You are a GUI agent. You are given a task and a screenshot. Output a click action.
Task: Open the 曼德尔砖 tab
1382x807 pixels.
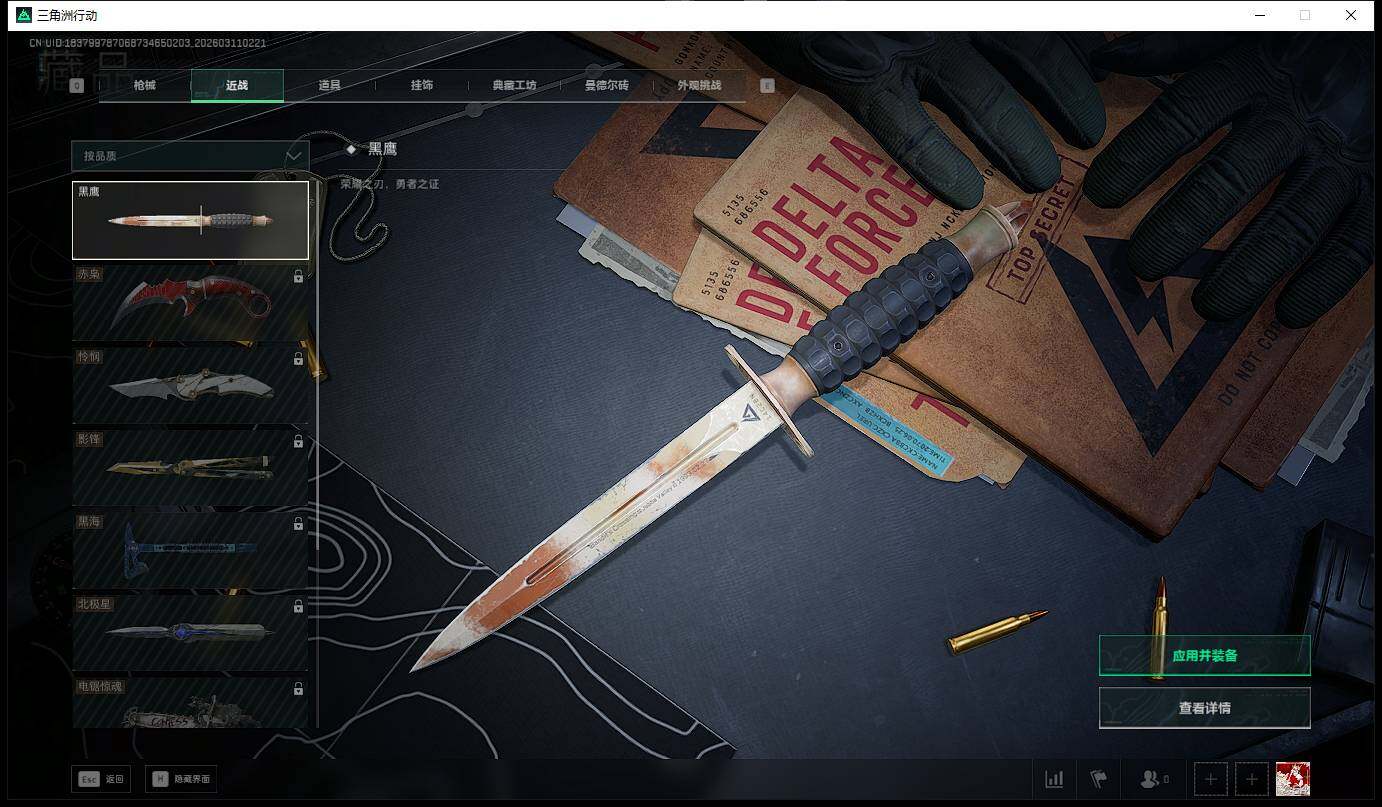(x=607, y=86)
